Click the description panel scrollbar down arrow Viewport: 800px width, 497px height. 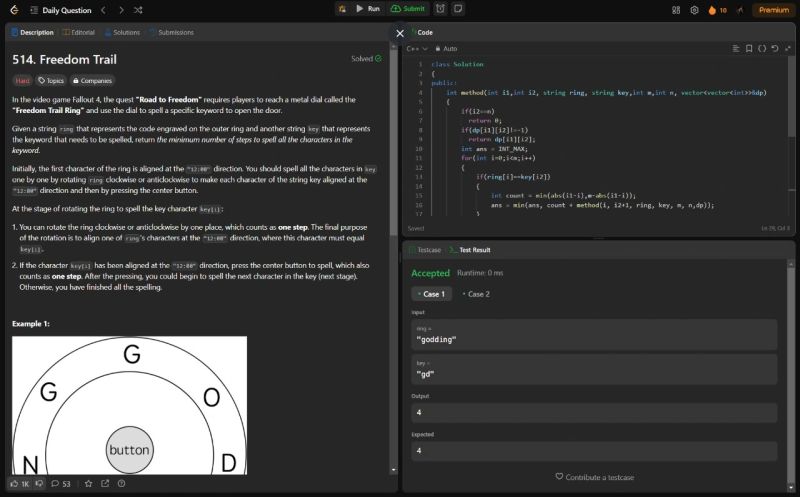[x=393, y=470]
